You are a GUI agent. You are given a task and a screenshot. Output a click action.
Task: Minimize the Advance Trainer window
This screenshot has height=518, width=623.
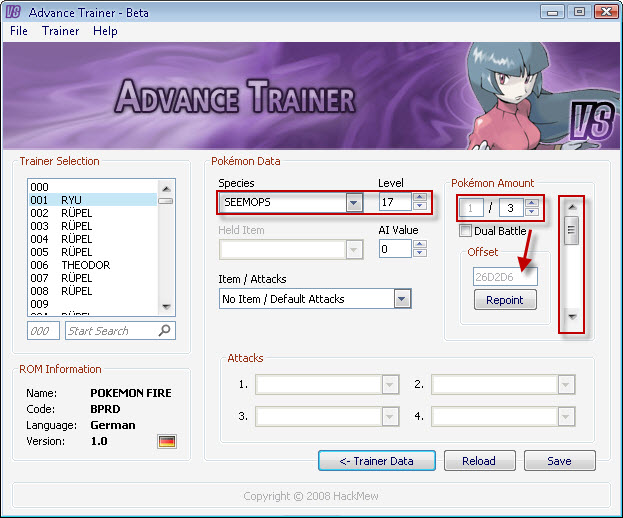coord(552,12)
